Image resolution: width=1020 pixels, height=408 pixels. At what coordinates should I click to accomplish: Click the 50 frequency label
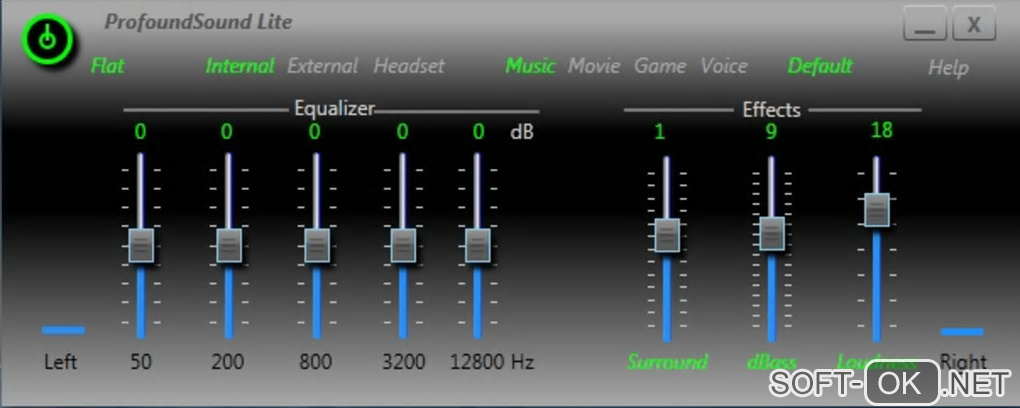(141, 362)
